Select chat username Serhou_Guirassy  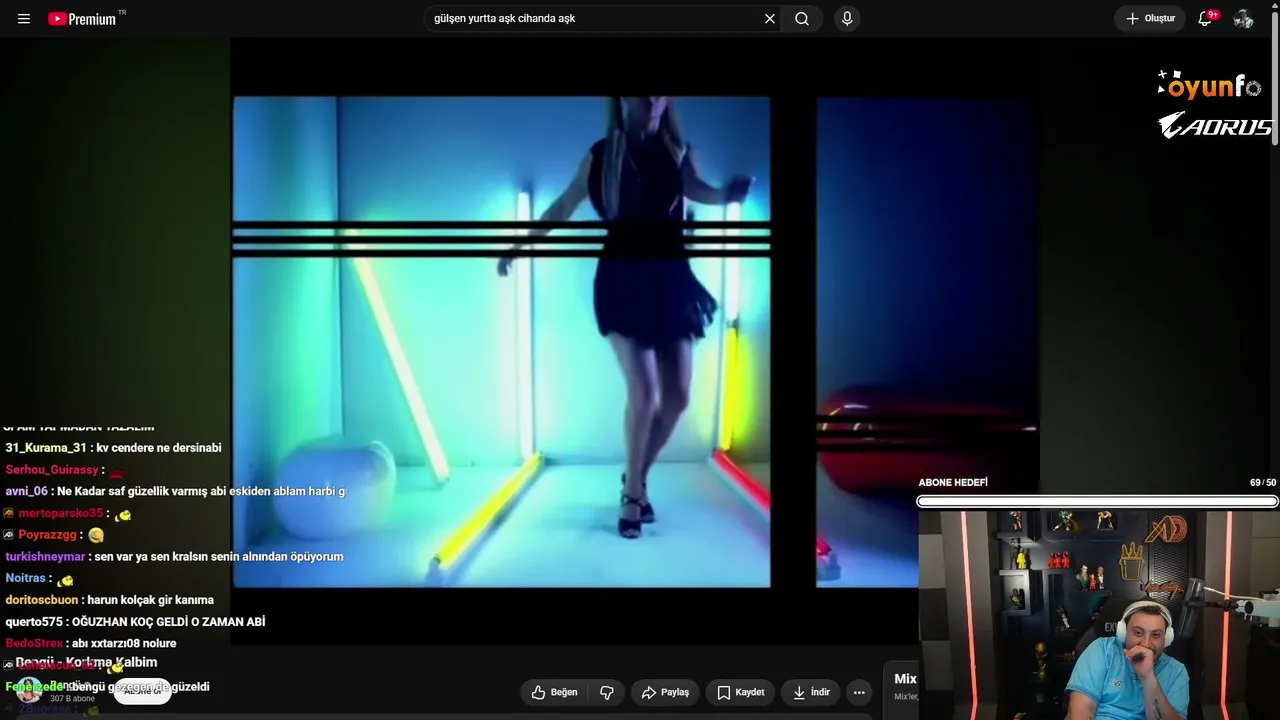(52, 470)
